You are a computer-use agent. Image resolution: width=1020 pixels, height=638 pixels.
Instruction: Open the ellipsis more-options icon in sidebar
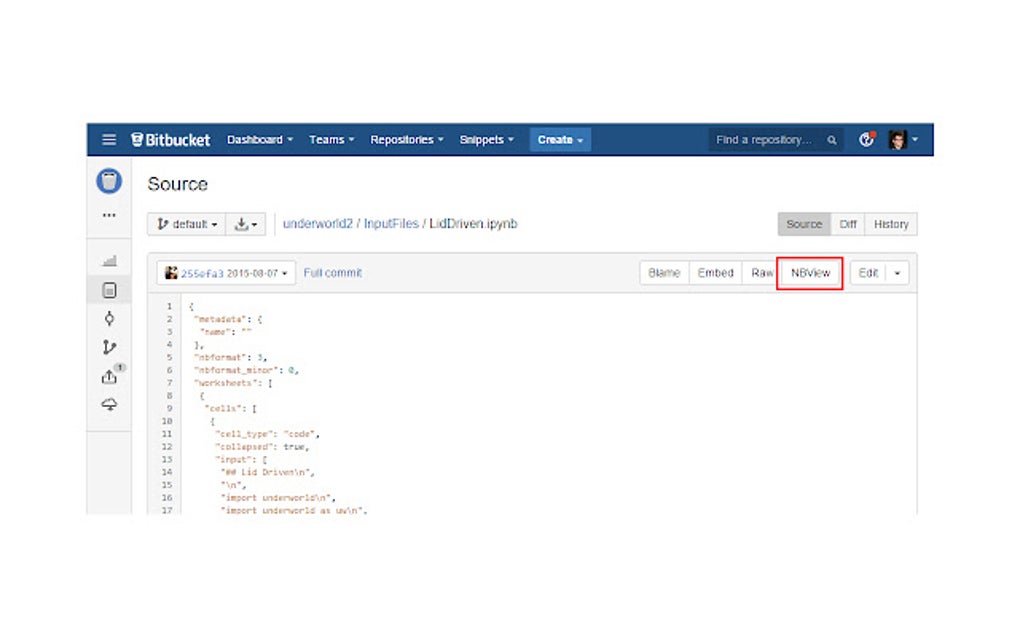(x=109, y=215)
